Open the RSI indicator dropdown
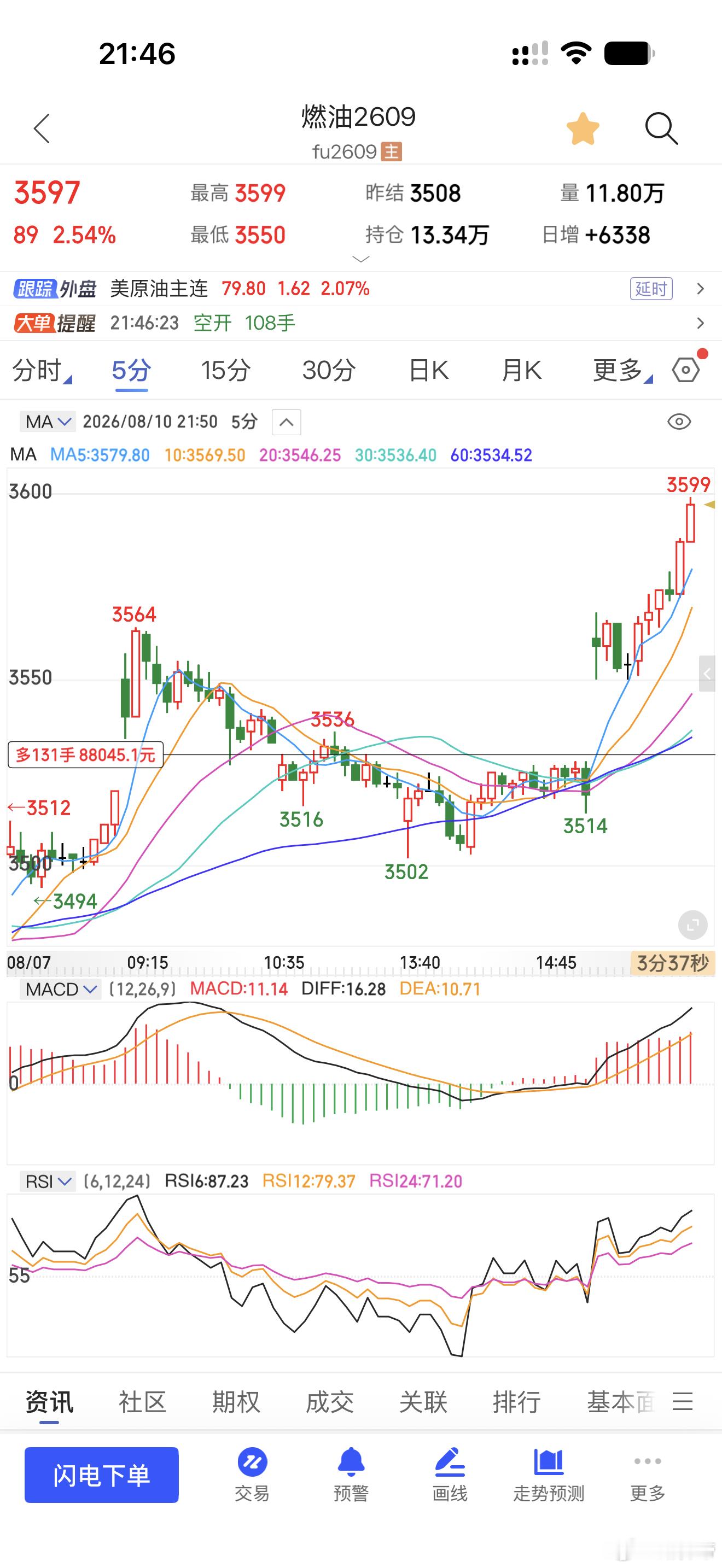 point(48,1181)
